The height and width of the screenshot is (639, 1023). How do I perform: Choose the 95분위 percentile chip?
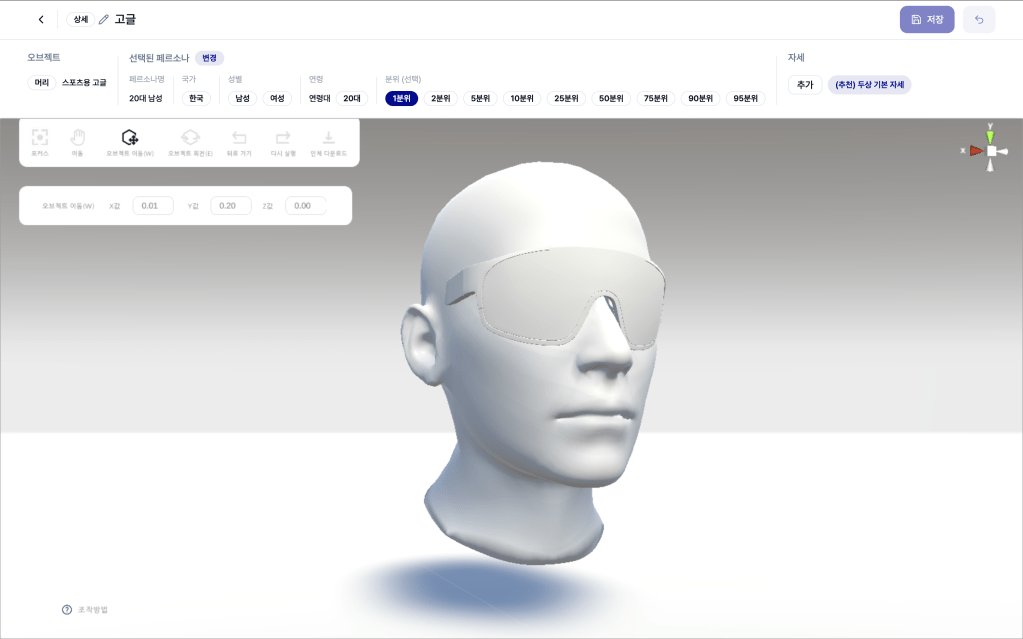(745, 98)
